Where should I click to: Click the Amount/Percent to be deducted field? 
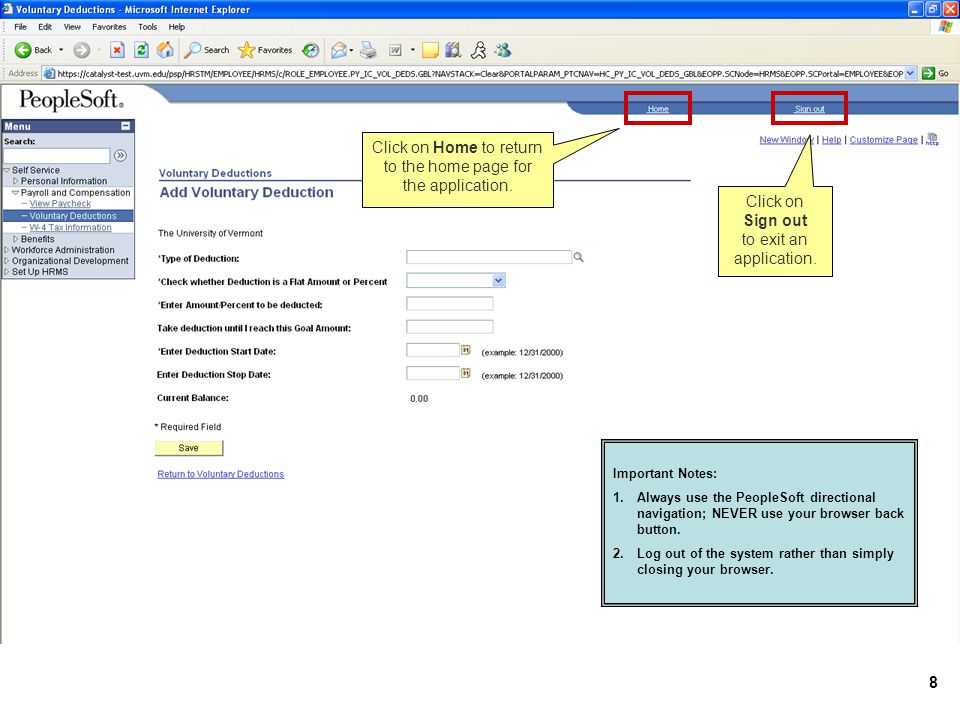(449, 304)
